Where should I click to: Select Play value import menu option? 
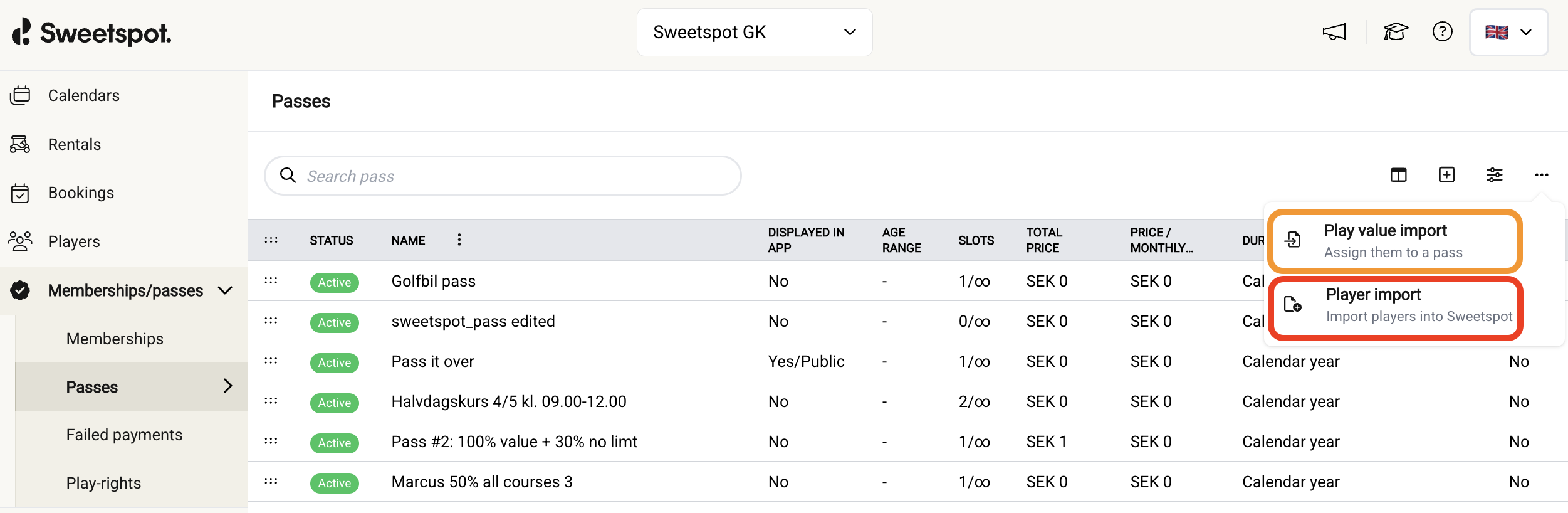tap(1394, 241)
